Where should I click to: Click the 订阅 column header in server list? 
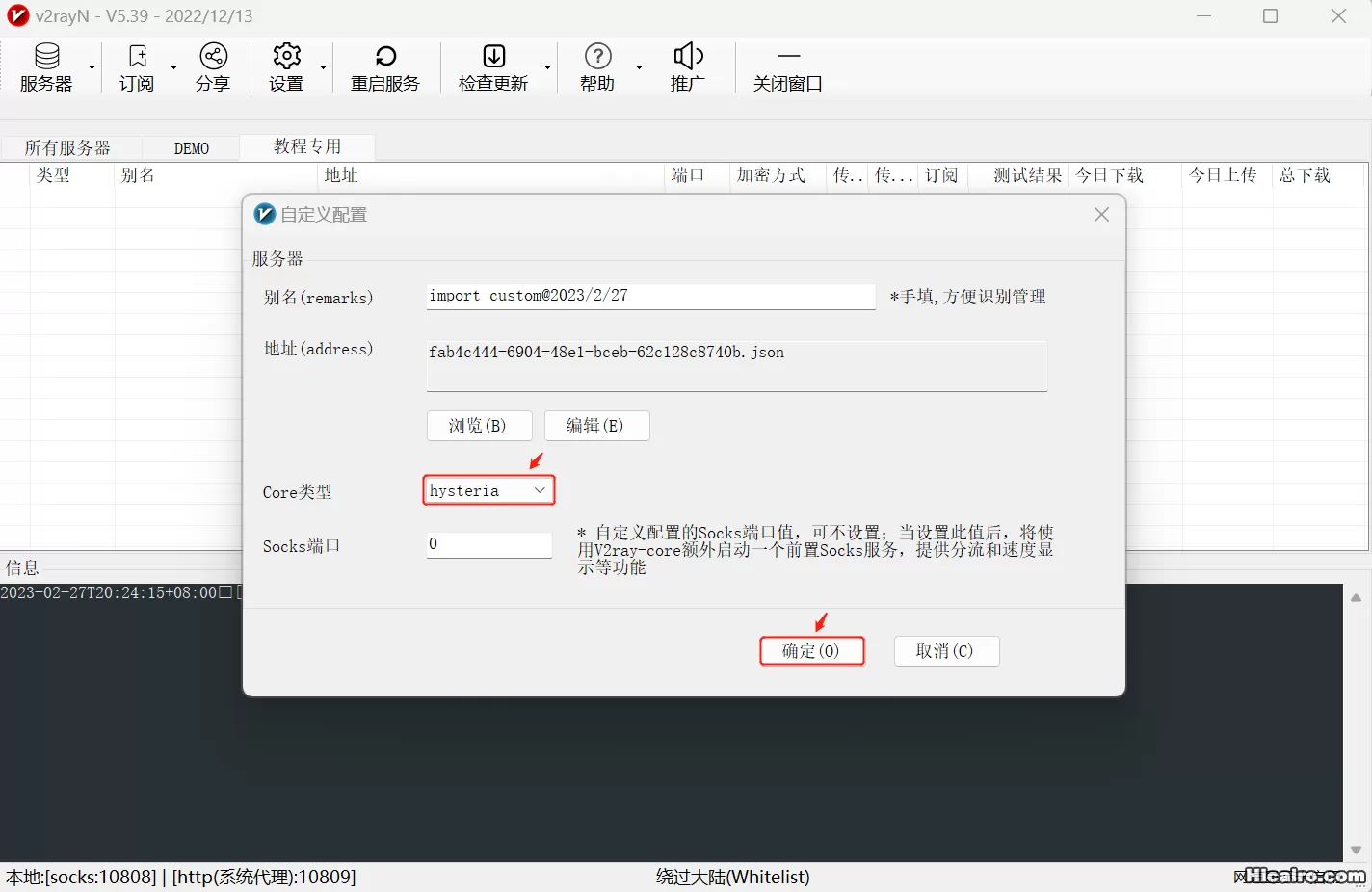tap(941, 175)
